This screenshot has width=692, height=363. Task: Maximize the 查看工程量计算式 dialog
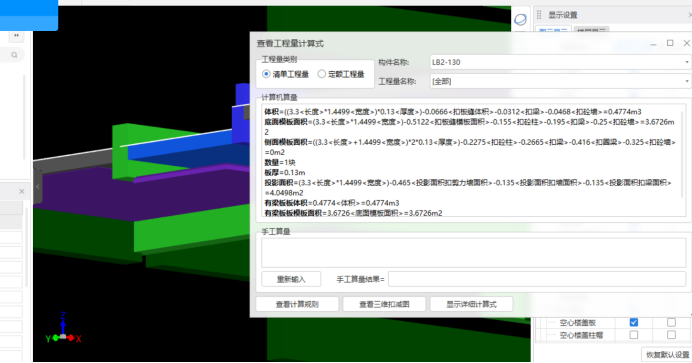point(670,43)
